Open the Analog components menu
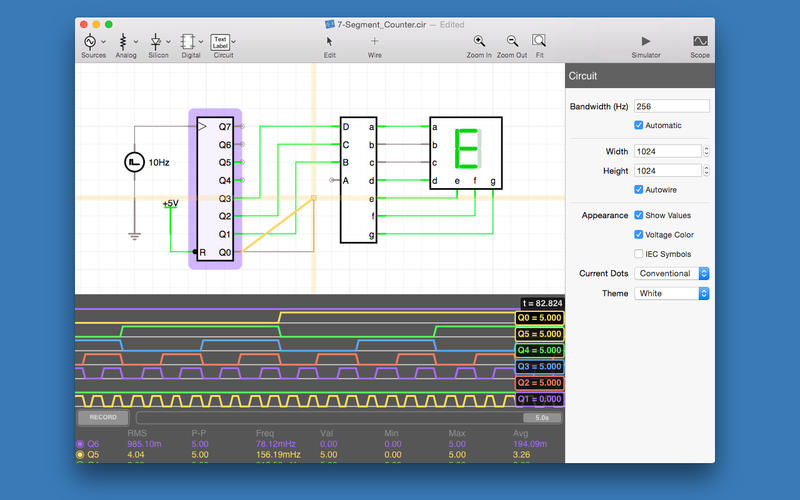The height and width of the screenshot is (500, 800). pyautogui.click(x=125, y=41)
